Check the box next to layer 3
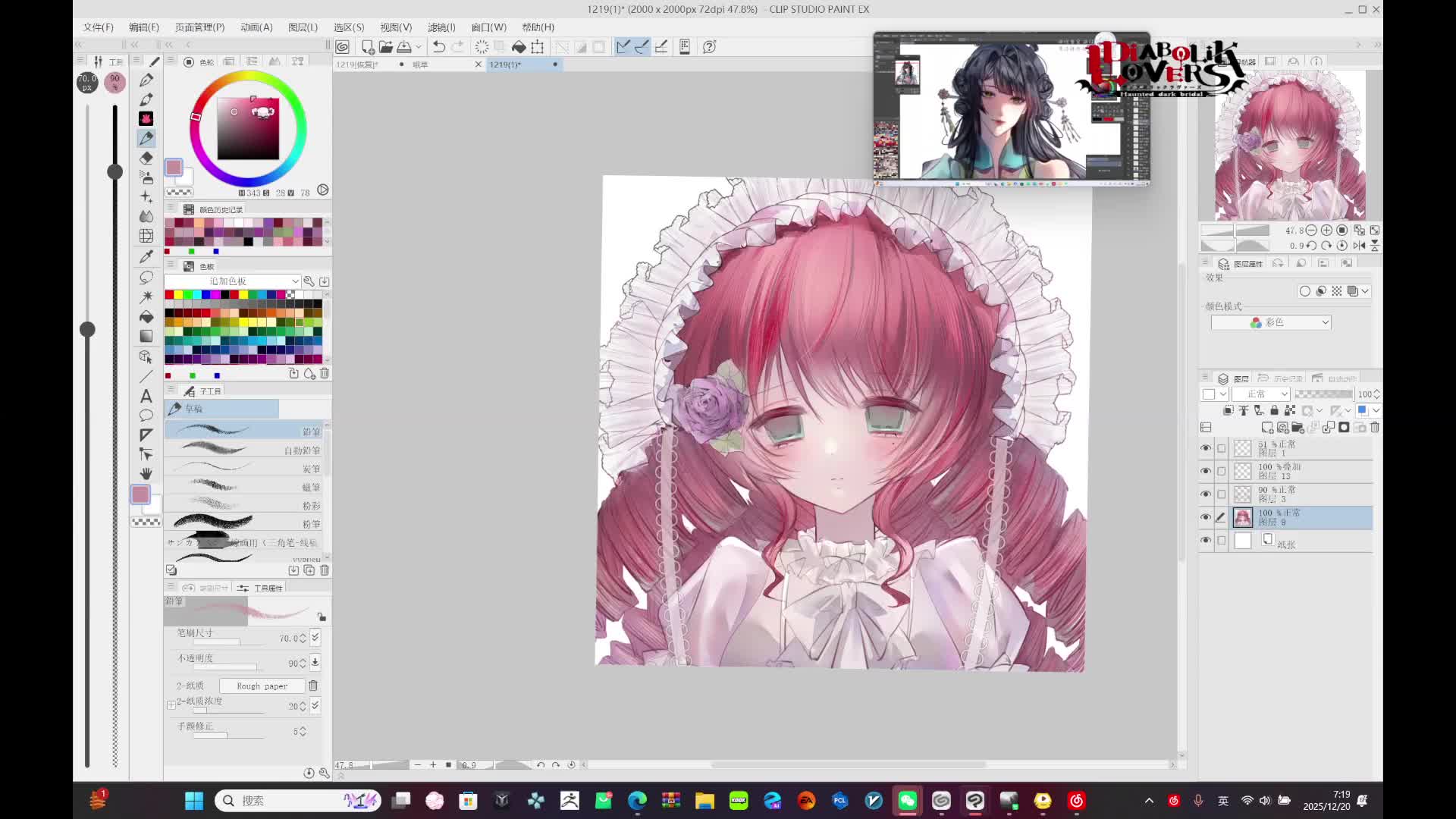This screenshot has height=819, width=1456. pyautogui.click(x=1222, y=494)
